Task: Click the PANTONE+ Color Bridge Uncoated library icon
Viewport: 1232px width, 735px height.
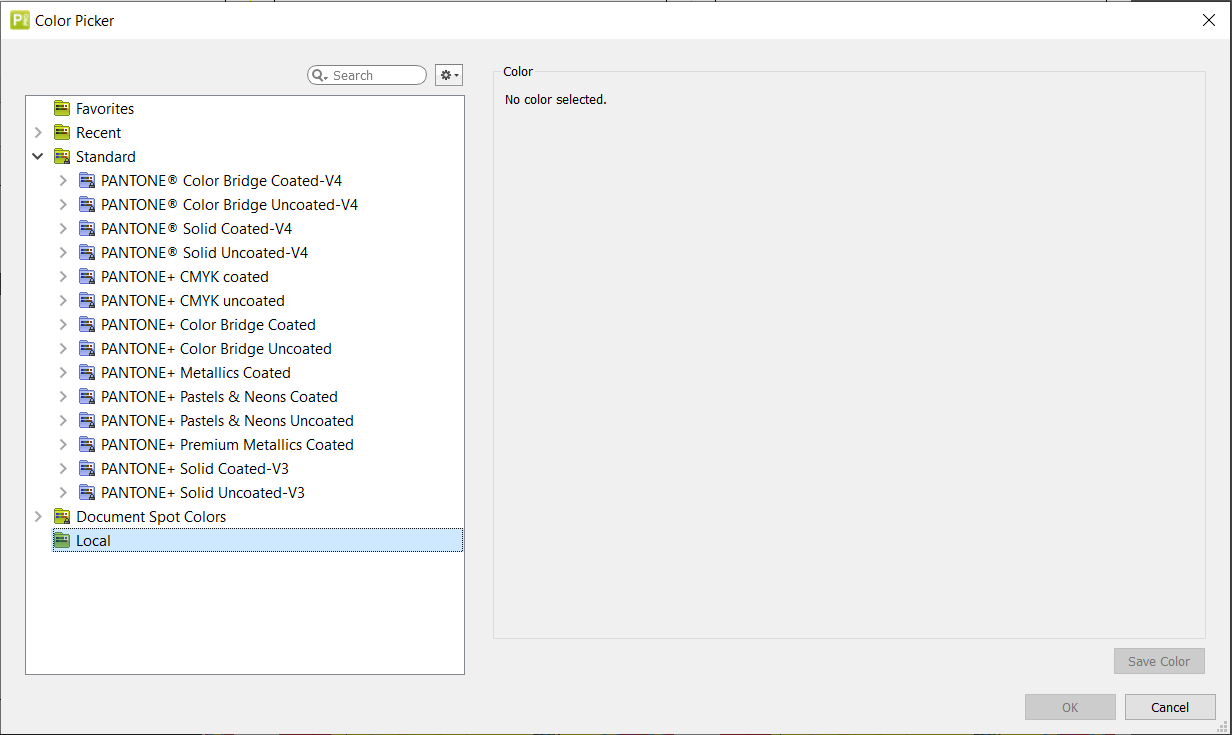Action: [87, 349]
